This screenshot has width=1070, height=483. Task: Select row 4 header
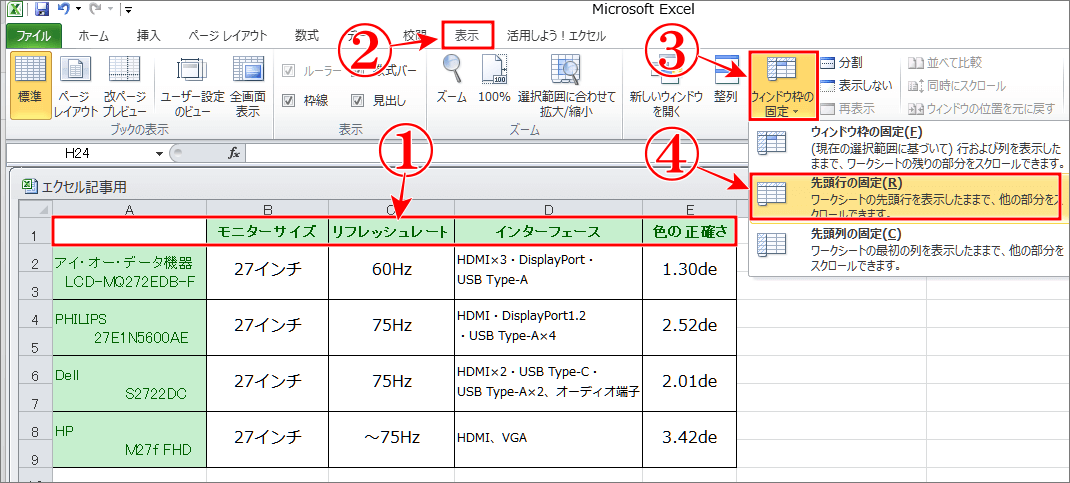[x=35, y=317]
